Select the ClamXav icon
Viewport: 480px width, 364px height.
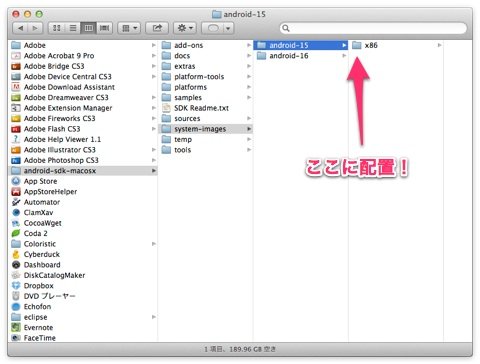coord(16,212)
